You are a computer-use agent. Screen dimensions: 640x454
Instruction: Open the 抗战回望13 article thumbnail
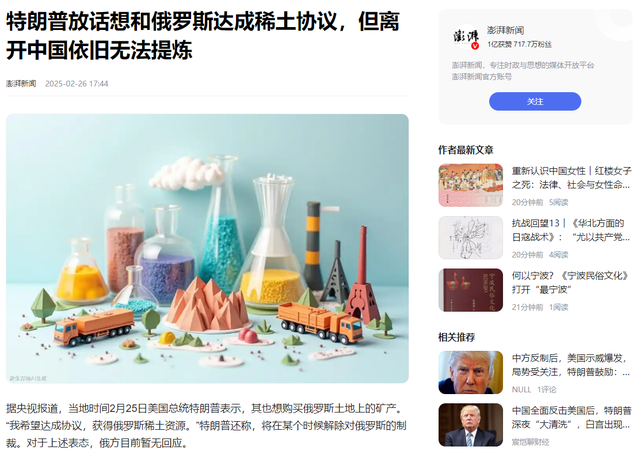point(471,238)
